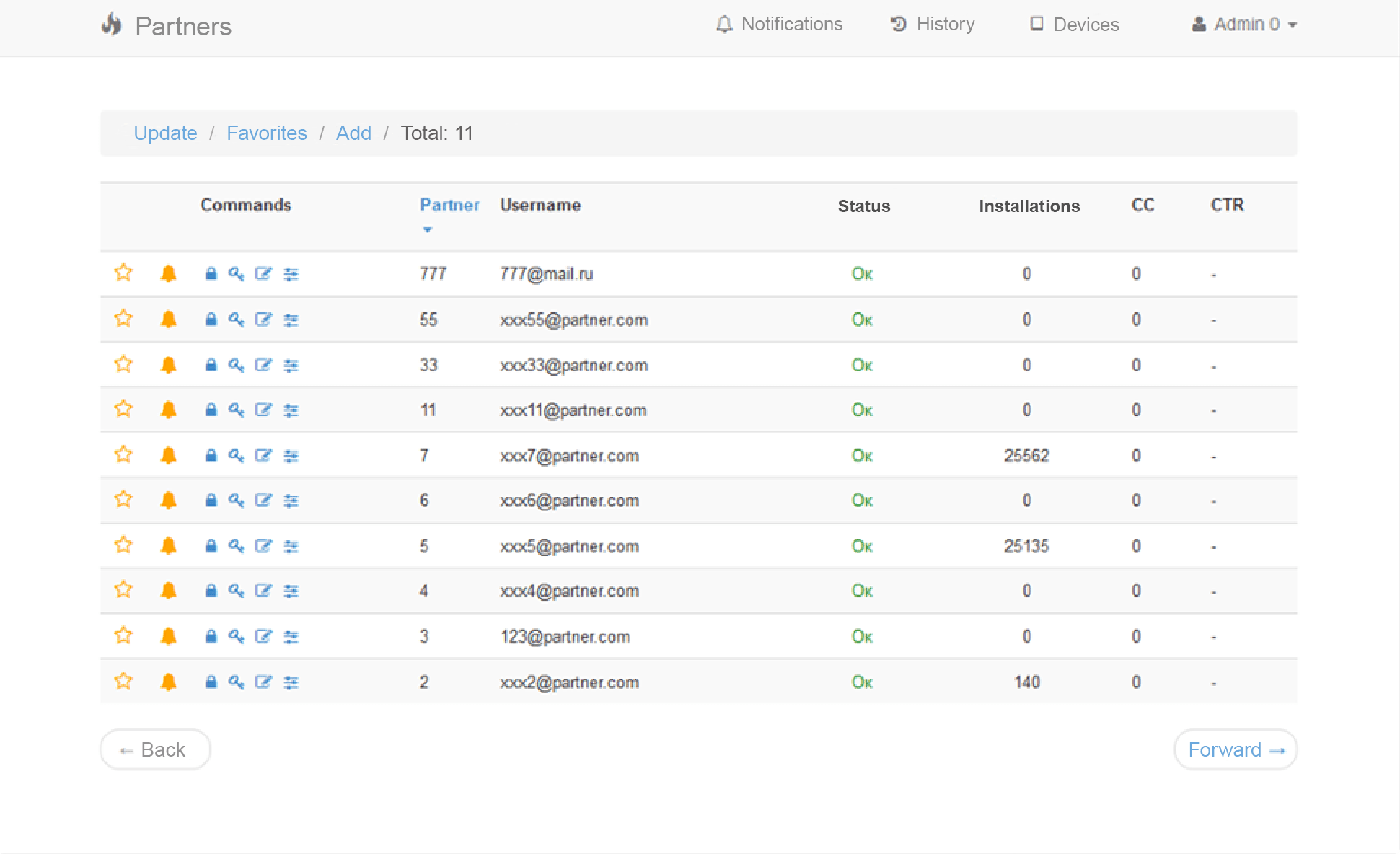Open the Admin 0 dropdown
The height and width of the screenshot is (854, 1400).
(1243, 24)
